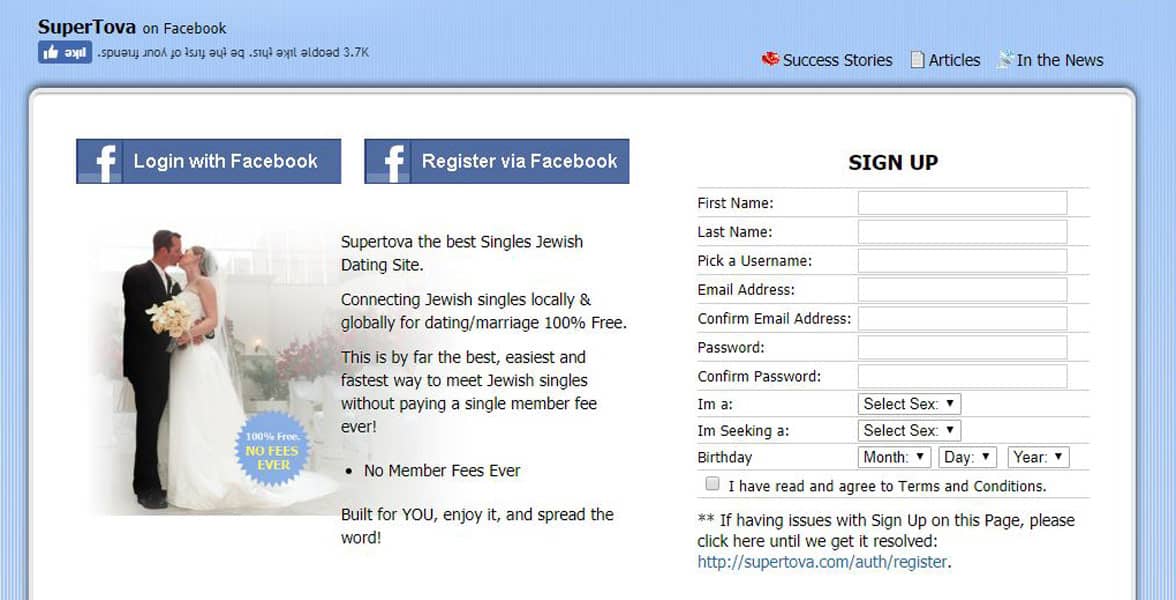Open the Im a Select Sex dropdown
The width and height of the screenshot is (1176, 600).
pyautogui.click(x=909, y=404)
